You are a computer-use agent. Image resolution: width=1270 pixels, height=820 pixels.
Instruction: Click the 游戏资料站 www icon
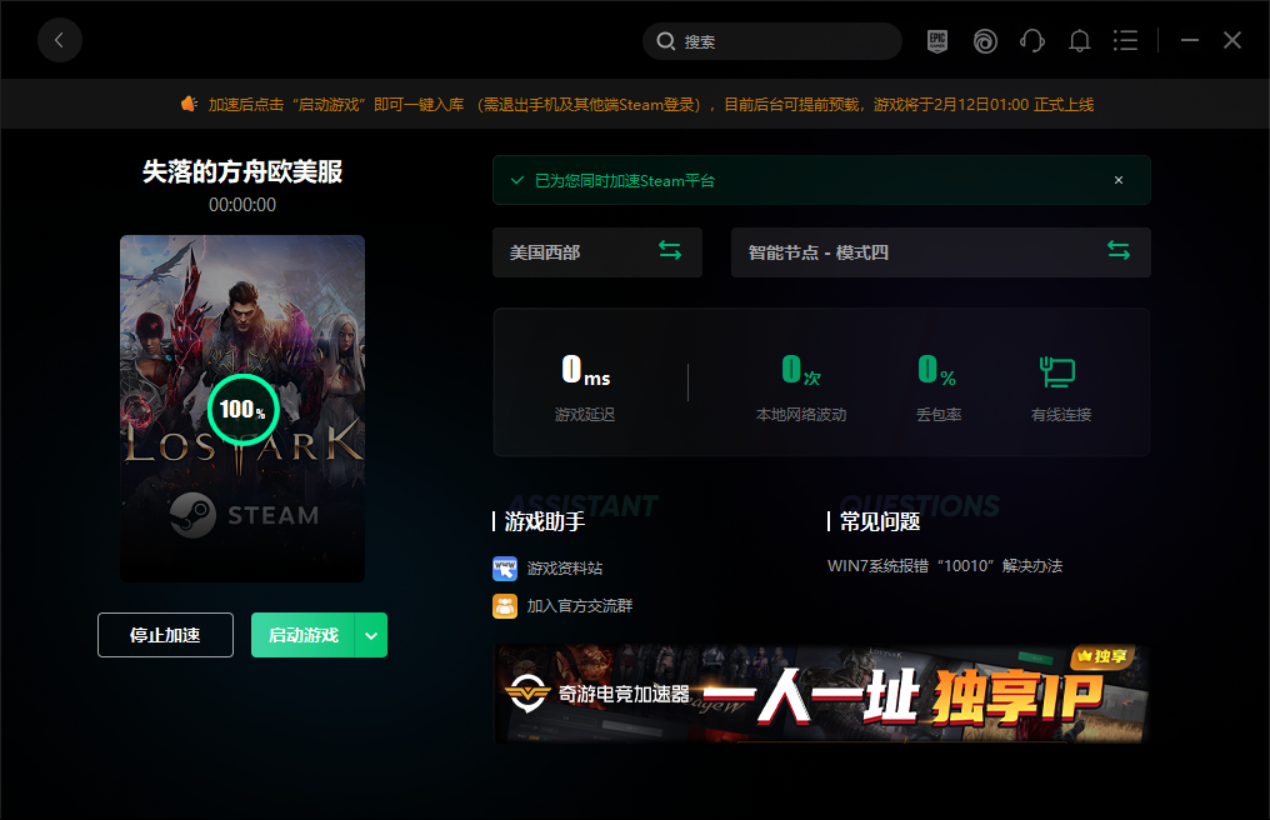(x=505, y=568)
